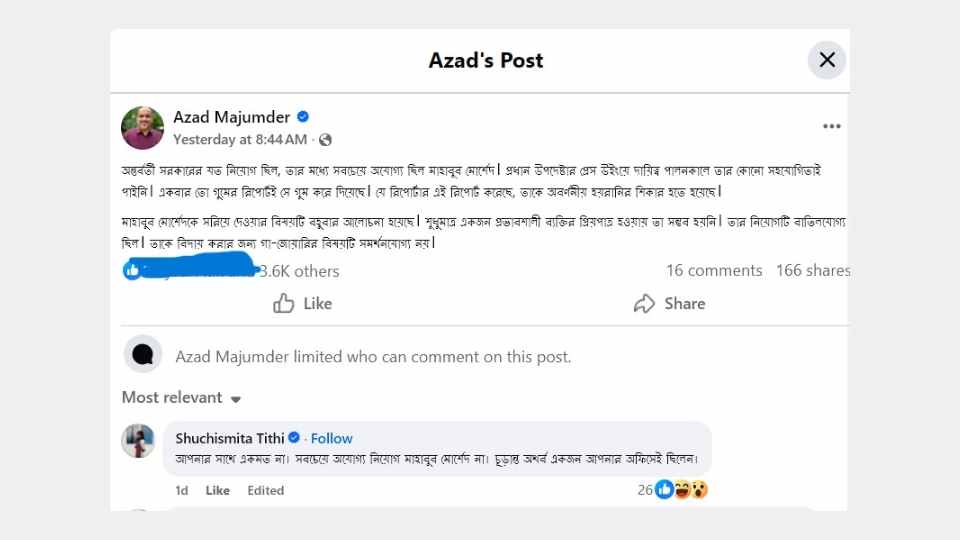The image size is (960, 540).
Task: Follow Shuchismita Tithi
Action: [331, 438]
